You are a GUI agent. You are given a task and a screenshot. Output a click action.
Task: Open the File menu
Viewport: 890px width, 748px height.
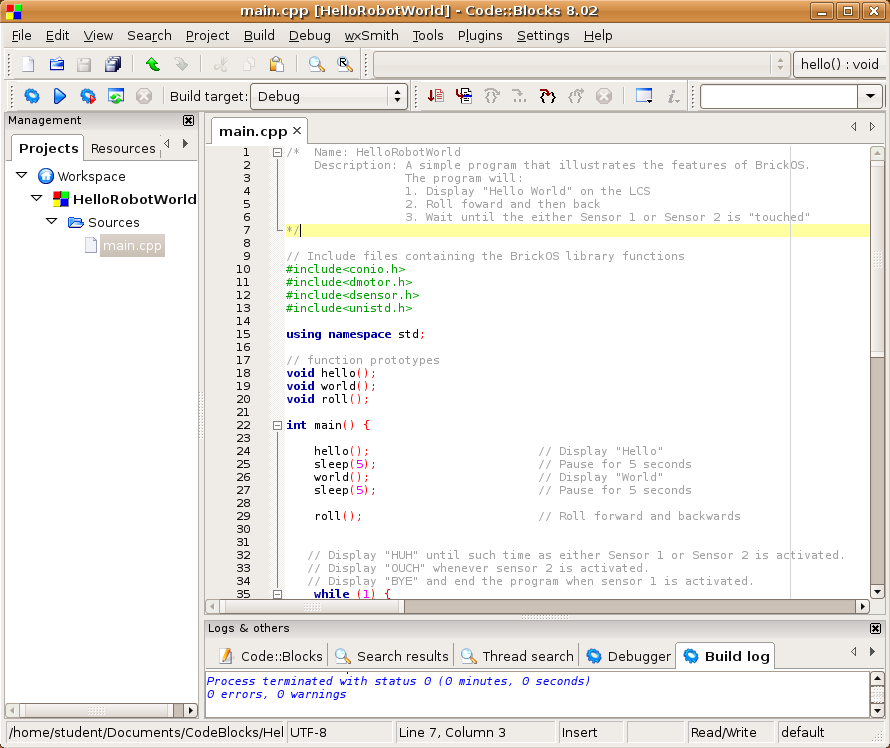click(x=22, y=36)
